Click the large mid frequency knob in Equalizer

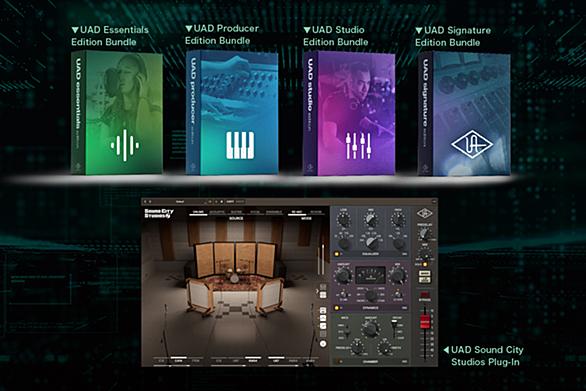click(372, 243)
